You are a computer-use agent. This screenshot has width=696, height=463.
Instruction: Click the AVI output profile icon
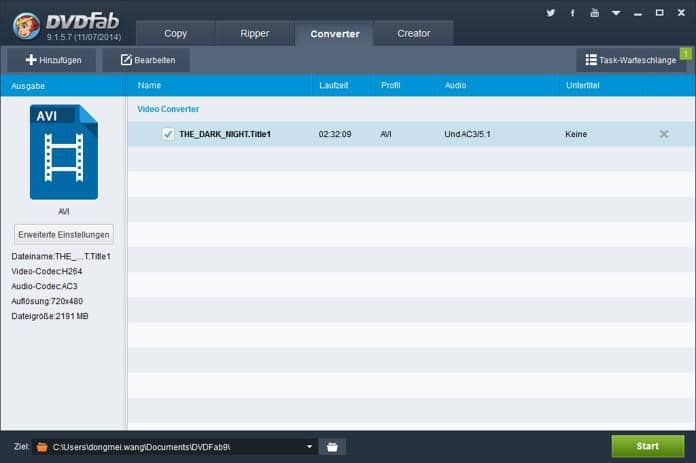(x=64, y=152)
